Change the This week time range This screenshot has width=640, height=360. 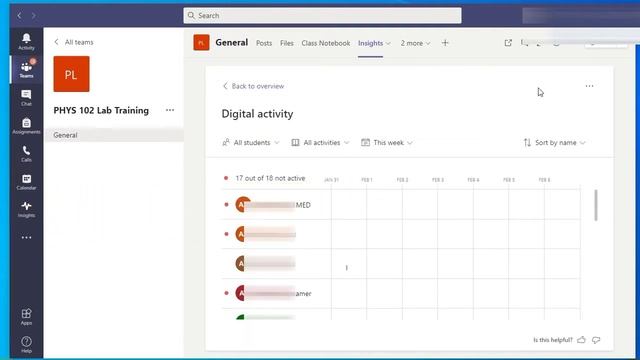point(387,142)
